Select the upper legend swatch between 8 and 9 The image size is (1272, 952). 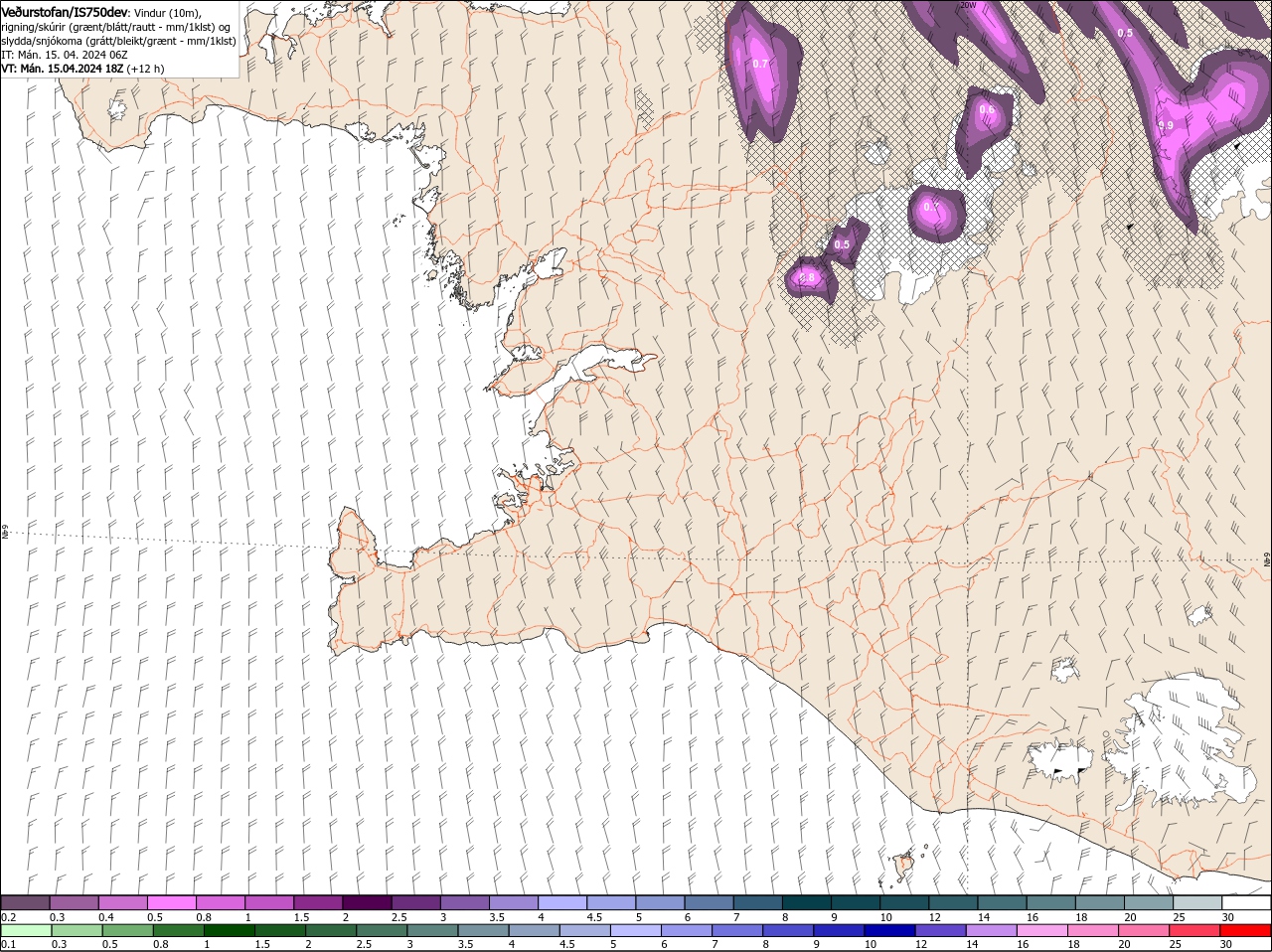click(x=807, y=902)
